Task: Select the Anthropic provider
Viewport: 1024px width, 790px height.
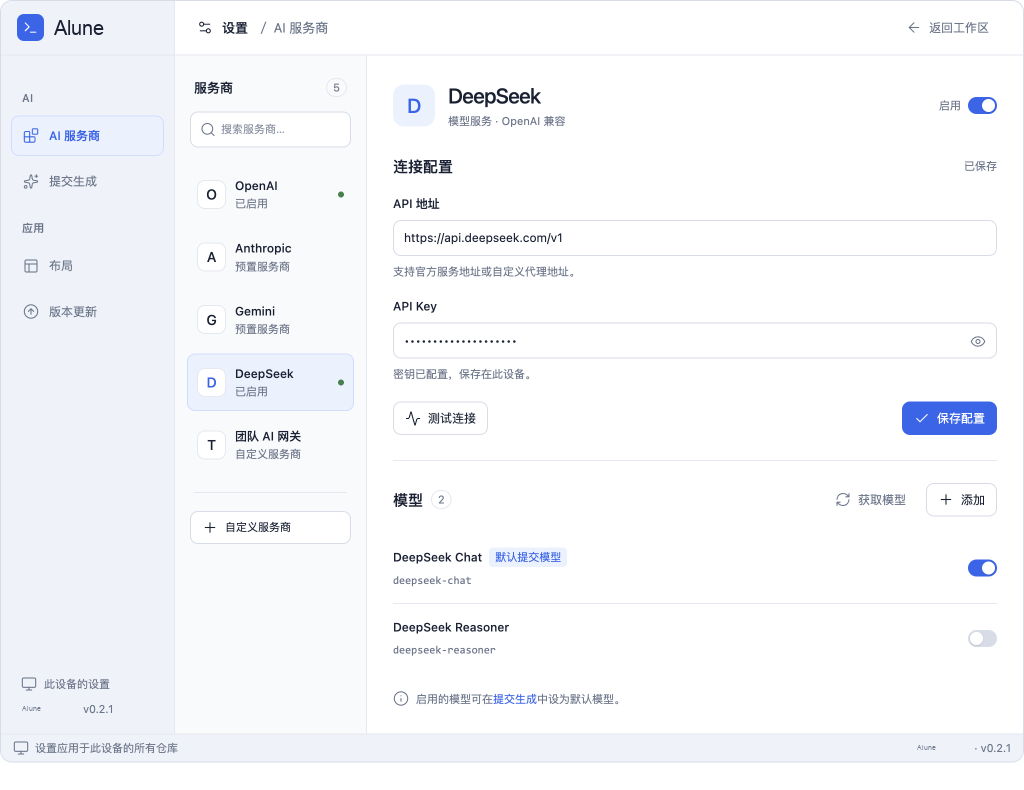Action: point(270,257)
